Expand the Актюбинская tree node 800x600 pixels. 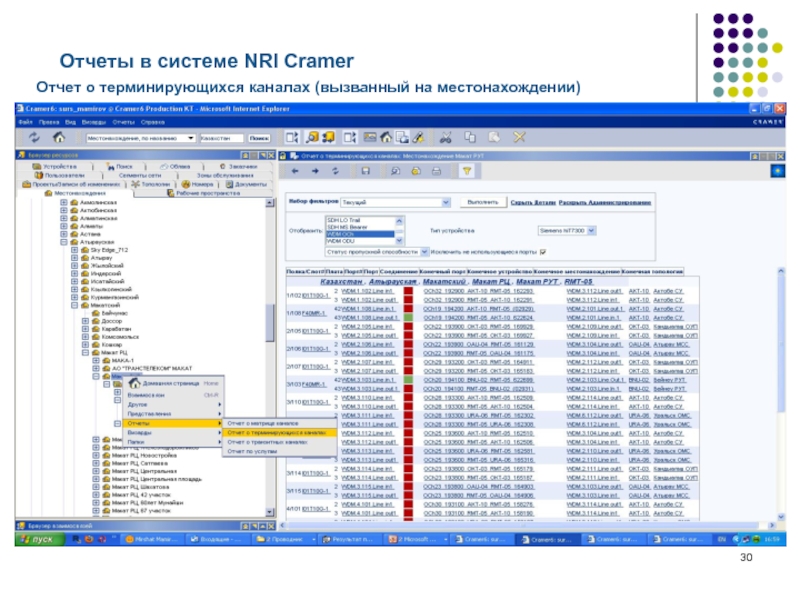[x=63, y=211]
